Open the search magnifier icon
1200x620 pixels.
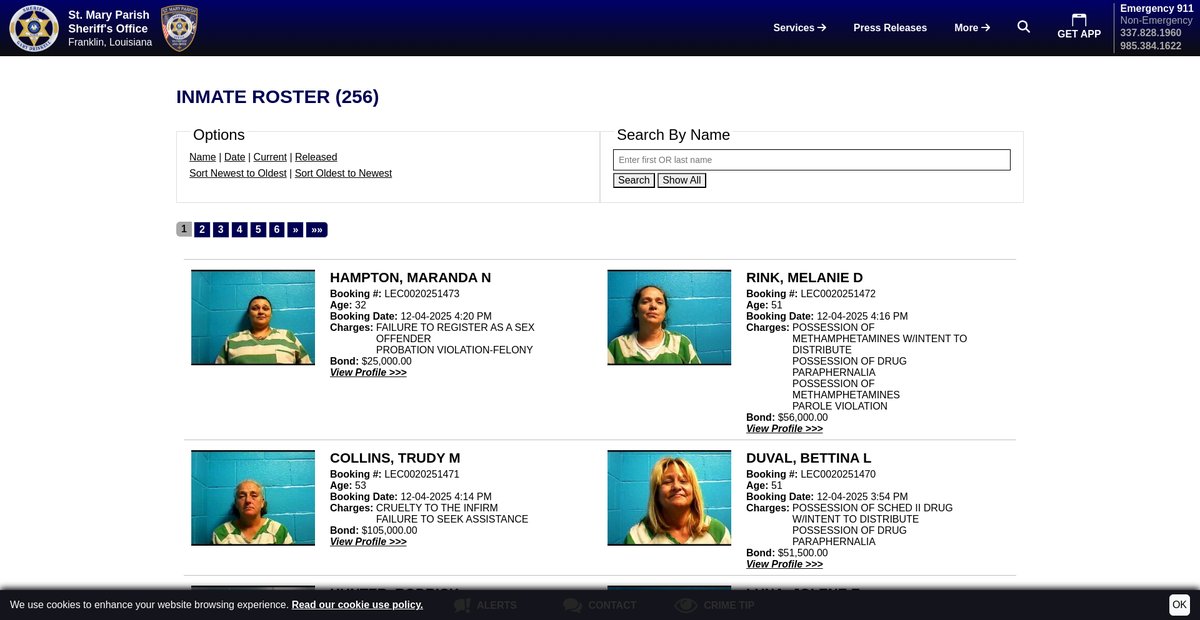click(x=1023, y=27)
